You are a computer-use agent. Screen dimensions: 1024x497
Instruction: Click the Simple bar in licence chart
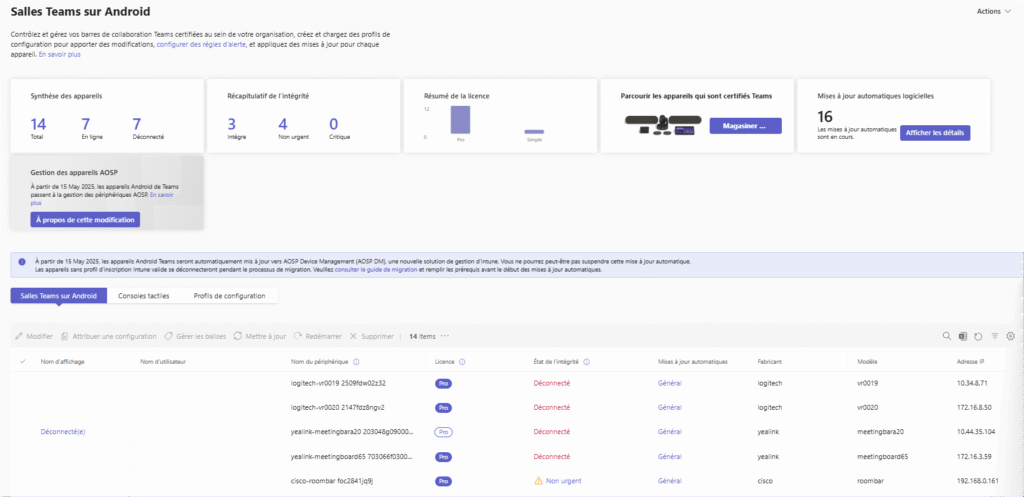pyautogui.click(x=534, y=132)
